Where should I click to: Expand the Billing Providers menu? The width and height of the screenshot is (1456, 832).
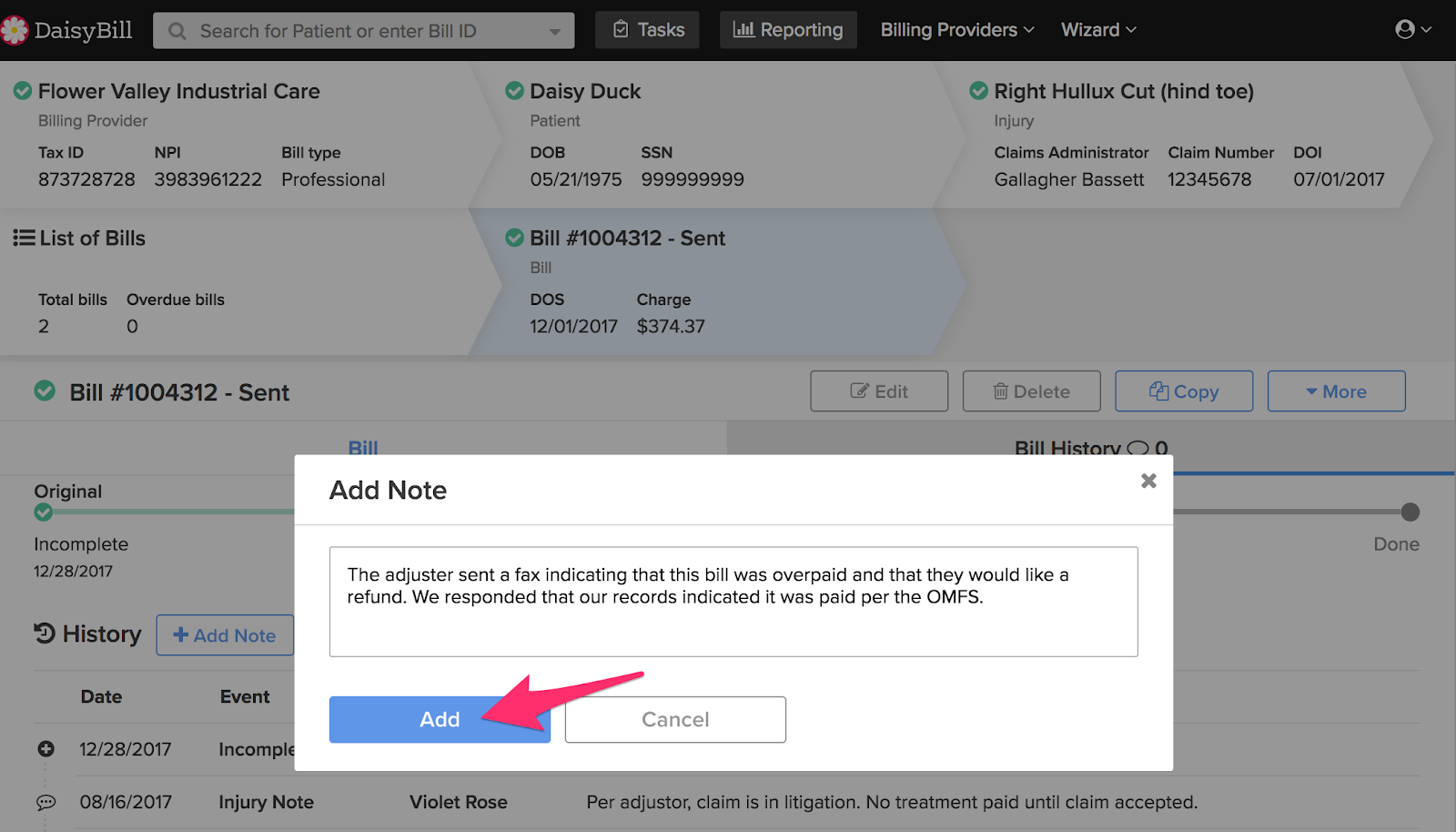coord(957,30)
